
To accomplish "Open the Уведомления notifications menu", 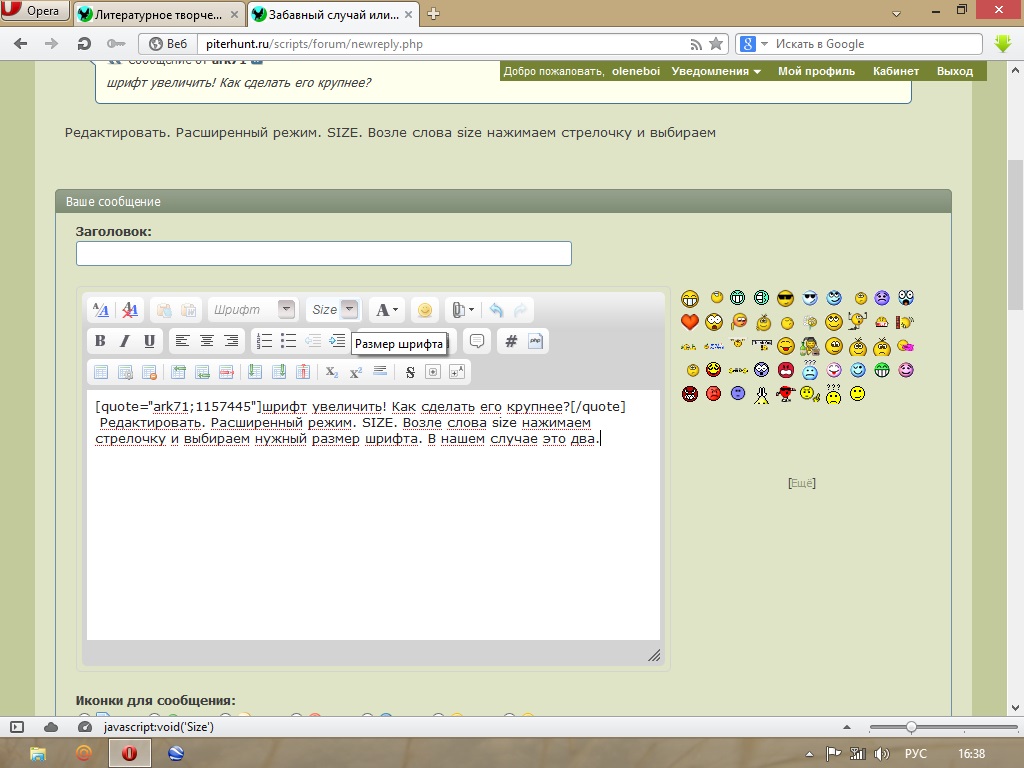I will click(x=716, y=71).
